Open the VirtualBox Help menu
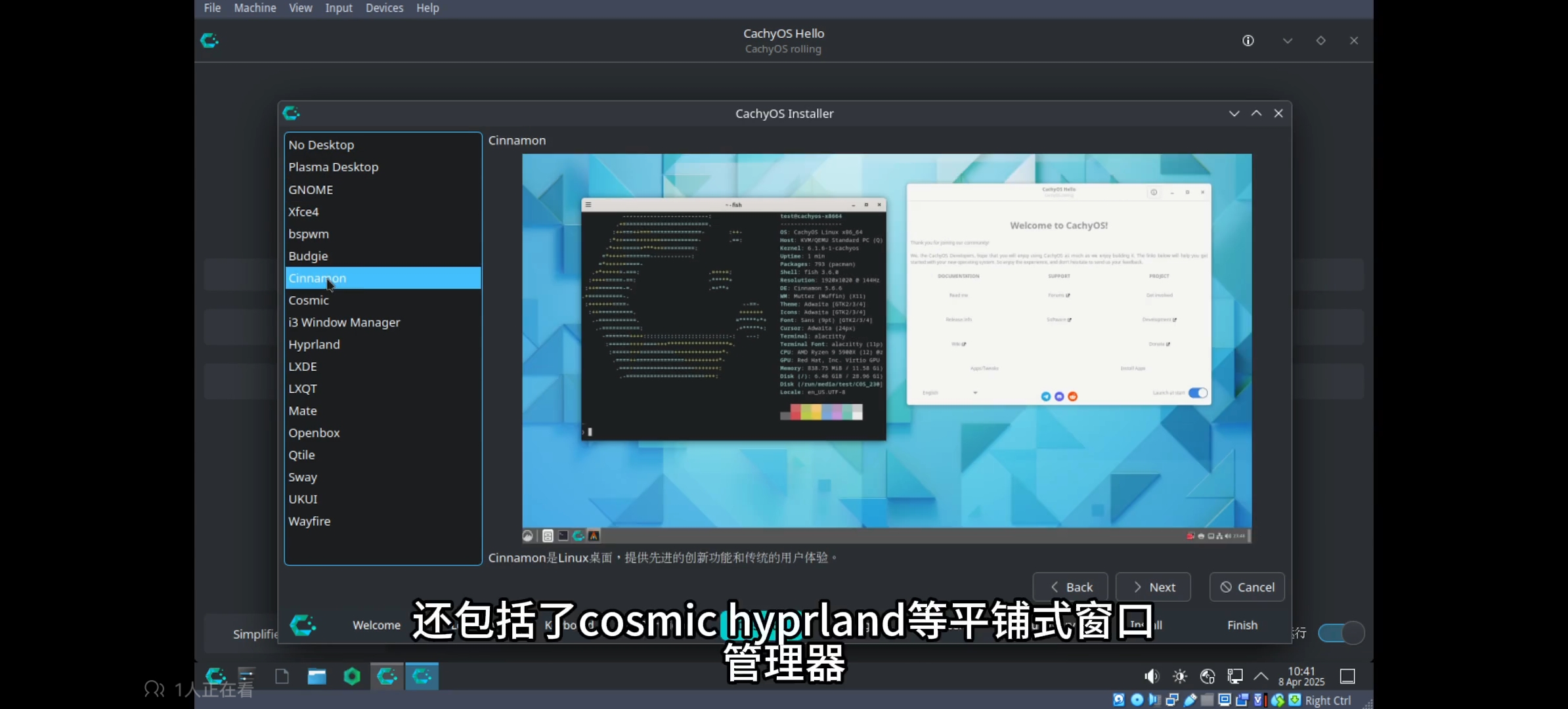The height and width of the screenshot is (709, 1568). 427,8
